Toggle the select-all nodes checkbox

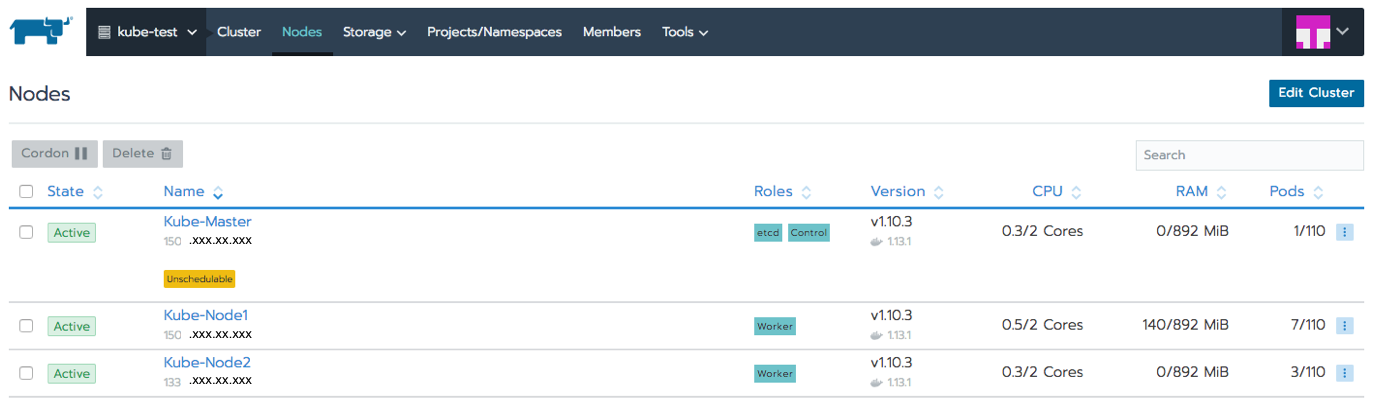[27, 192]
